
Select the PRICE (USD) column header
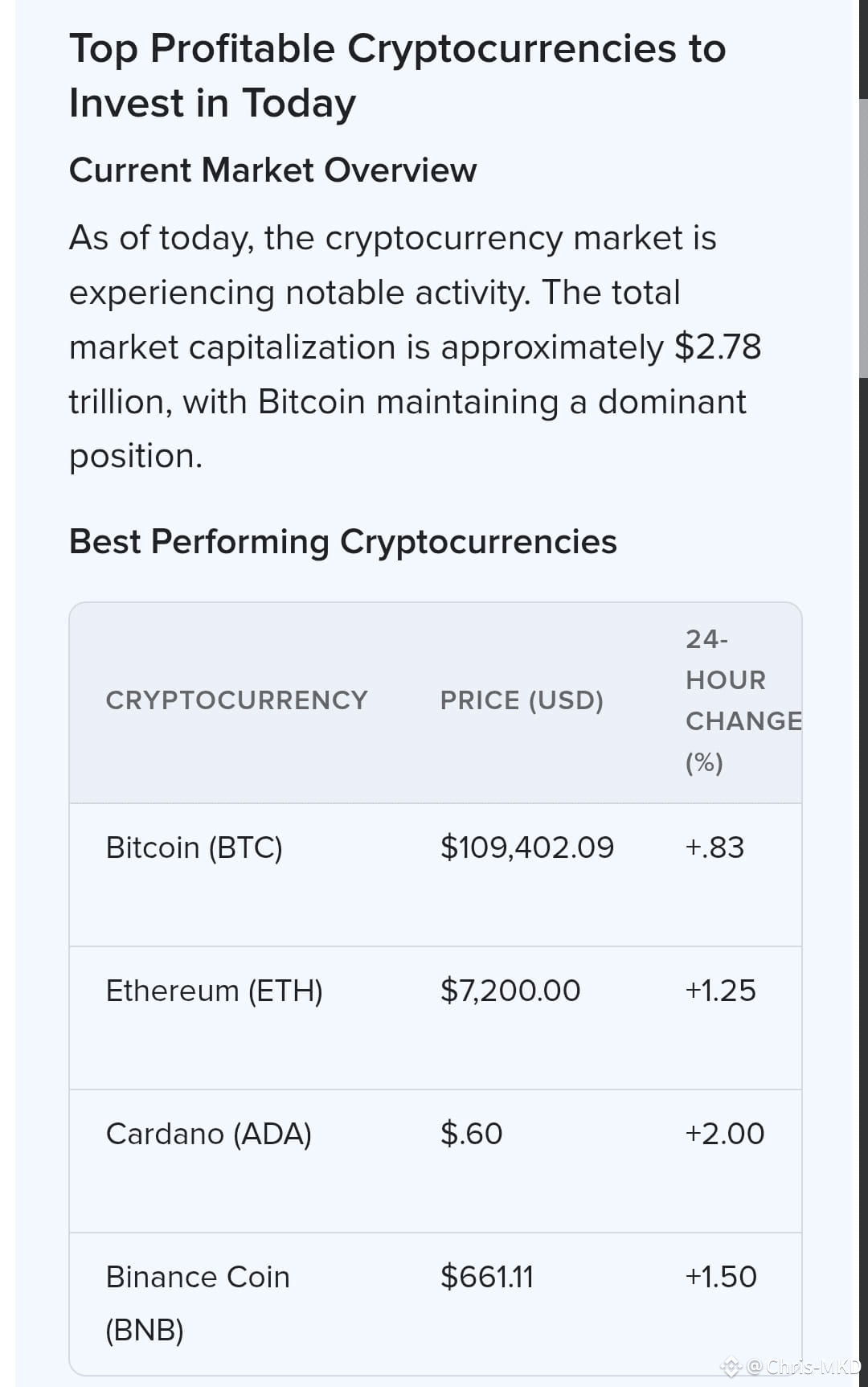pyautogui.click(x=522, y=700)
